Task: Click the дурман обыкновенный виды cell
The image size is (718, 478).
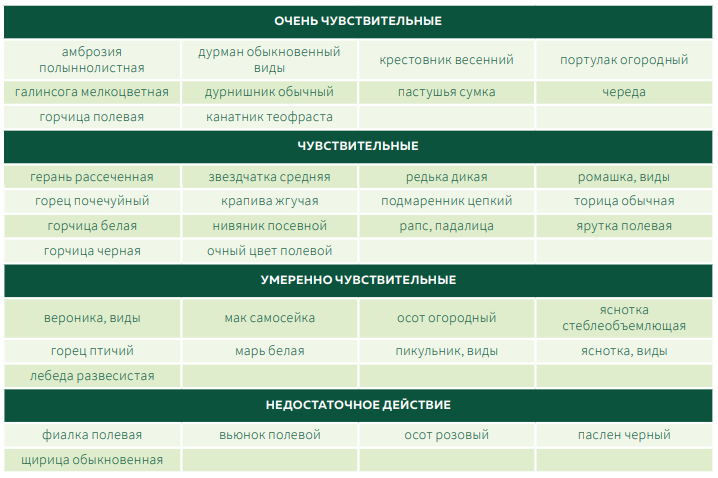Action: [269, 60]
